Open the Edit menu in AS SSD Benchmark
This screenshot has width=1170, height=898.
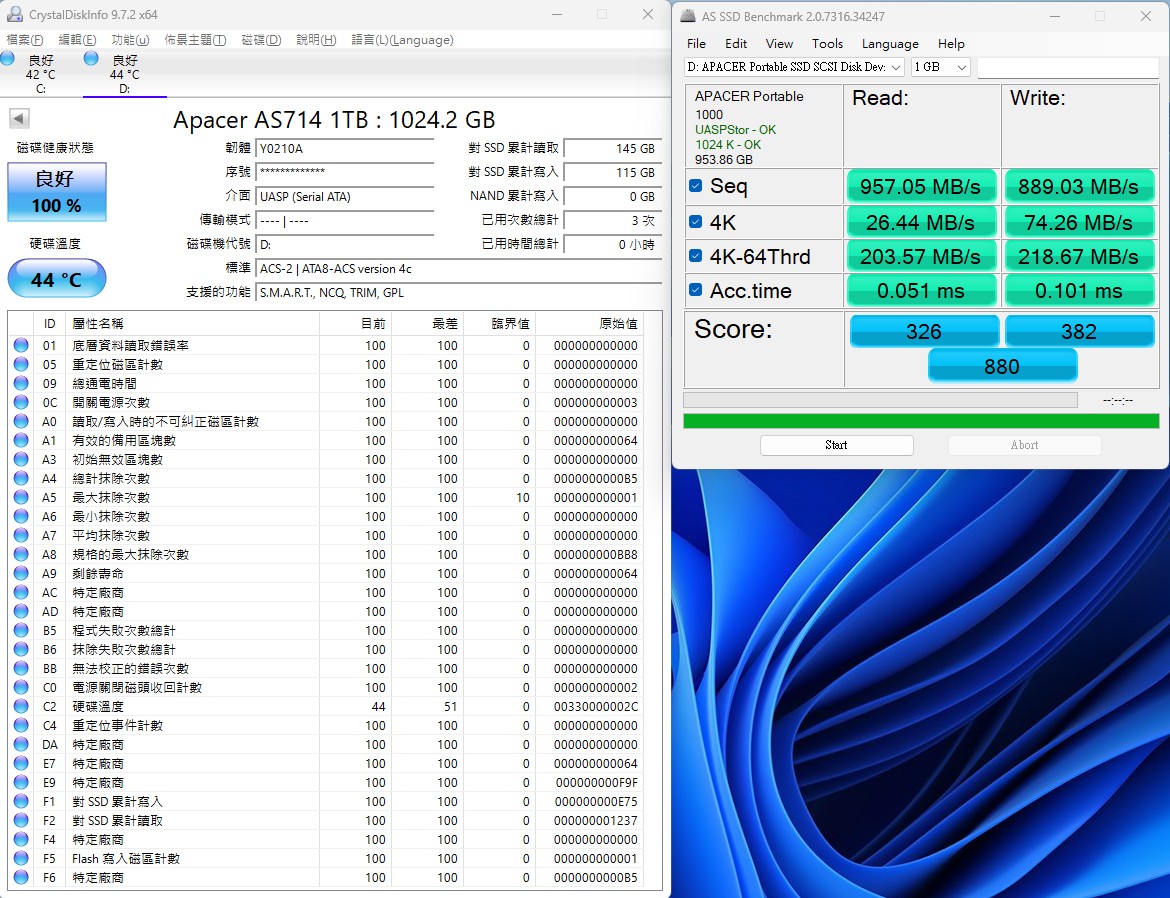[736, 43]
